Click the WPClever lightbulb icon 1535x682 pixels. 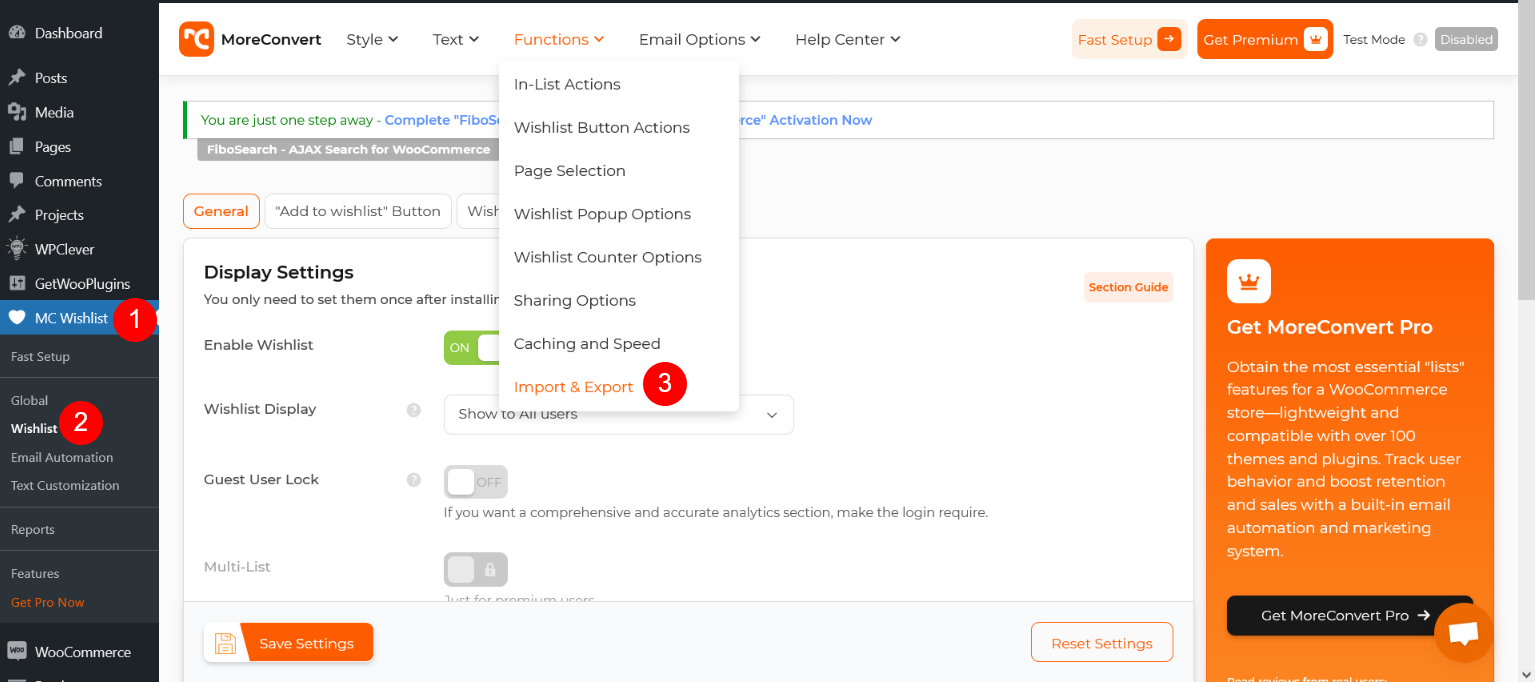coord(16,249)
